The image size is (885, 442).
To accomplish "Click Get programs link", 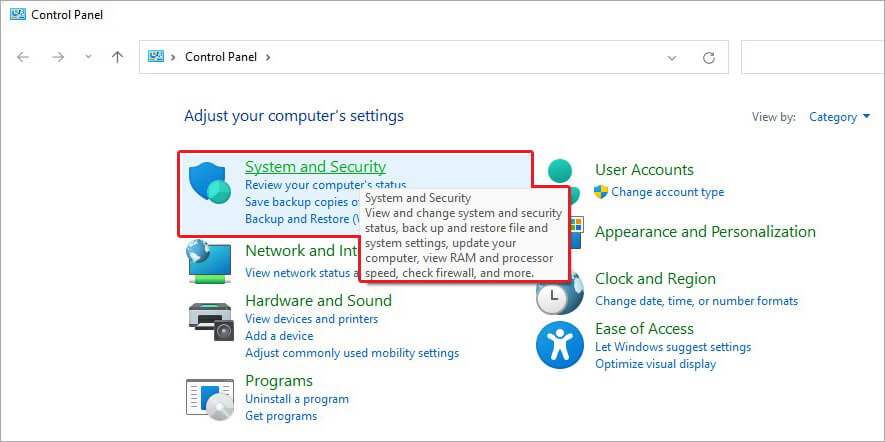I will point(281,416).
